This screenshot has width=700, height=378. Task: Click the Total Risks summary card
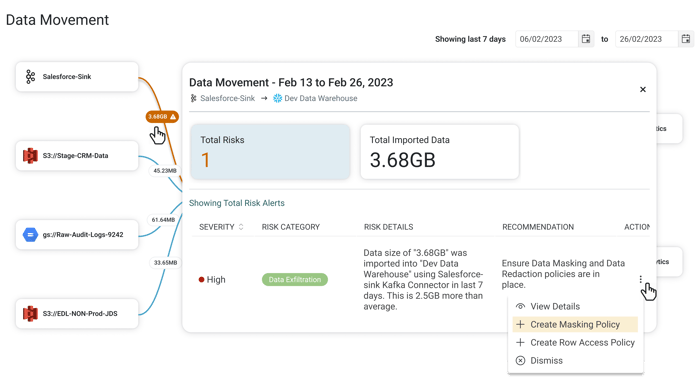click(x=270, y=152)
